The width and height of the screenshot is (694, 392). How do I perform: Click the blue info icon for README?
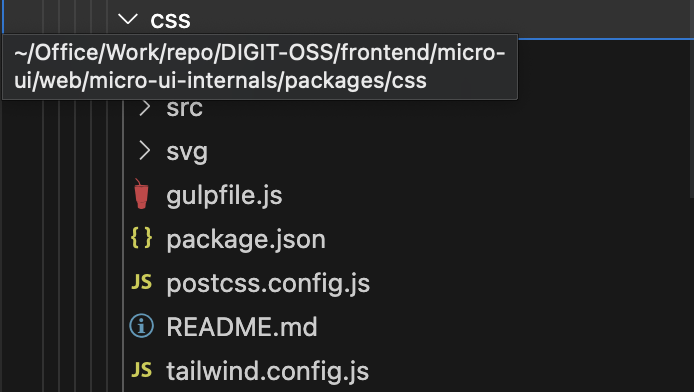(142, 326)
